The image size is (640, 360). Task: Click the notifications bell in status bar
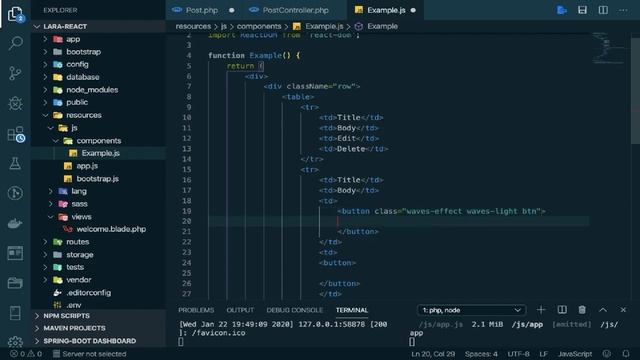(x=626, y=354)
